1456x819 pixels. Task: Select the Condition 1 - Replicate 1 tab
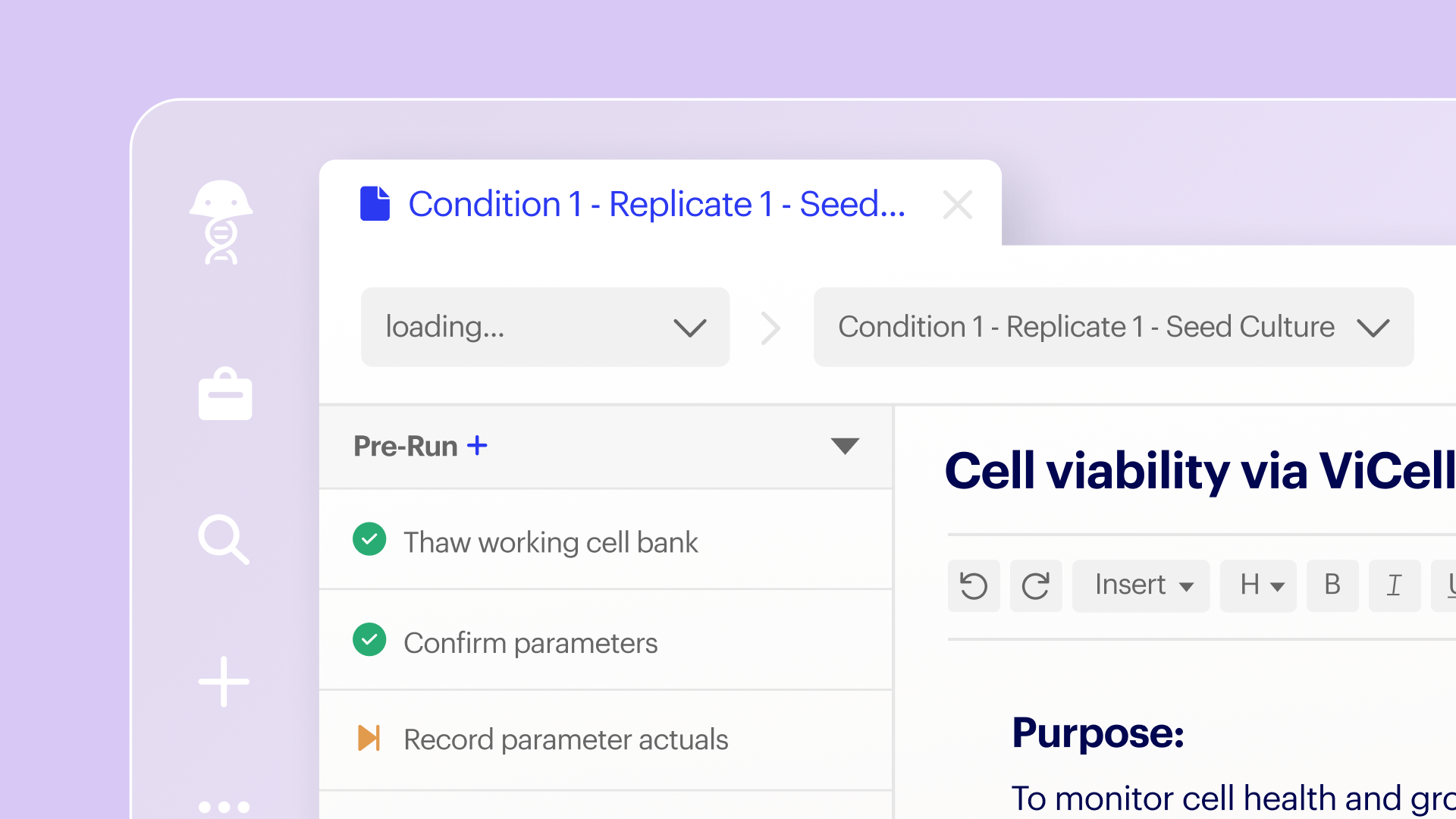[656, 204]
